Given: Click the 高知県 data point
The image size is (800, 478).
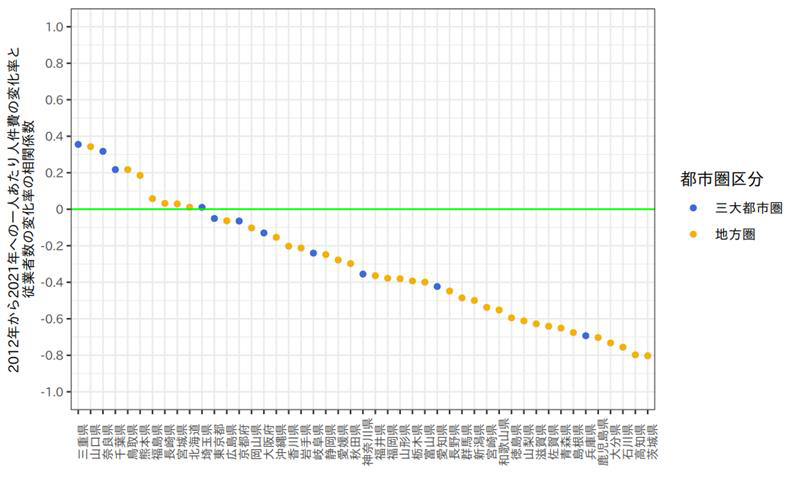Looking at the screenshot, I should pos(636,354).
